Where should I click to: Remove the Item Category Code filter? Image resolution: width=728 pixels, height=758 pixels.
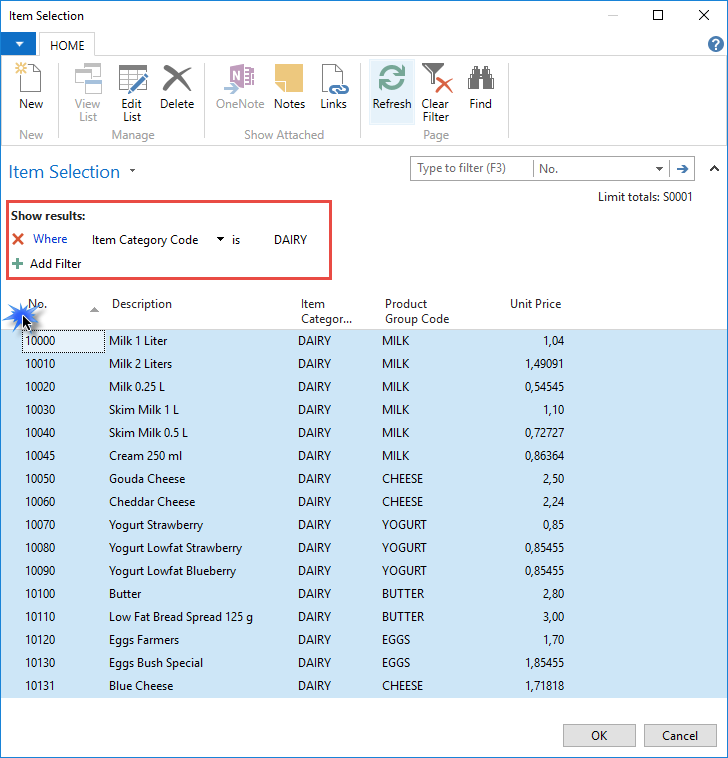(x=18, y=240)
